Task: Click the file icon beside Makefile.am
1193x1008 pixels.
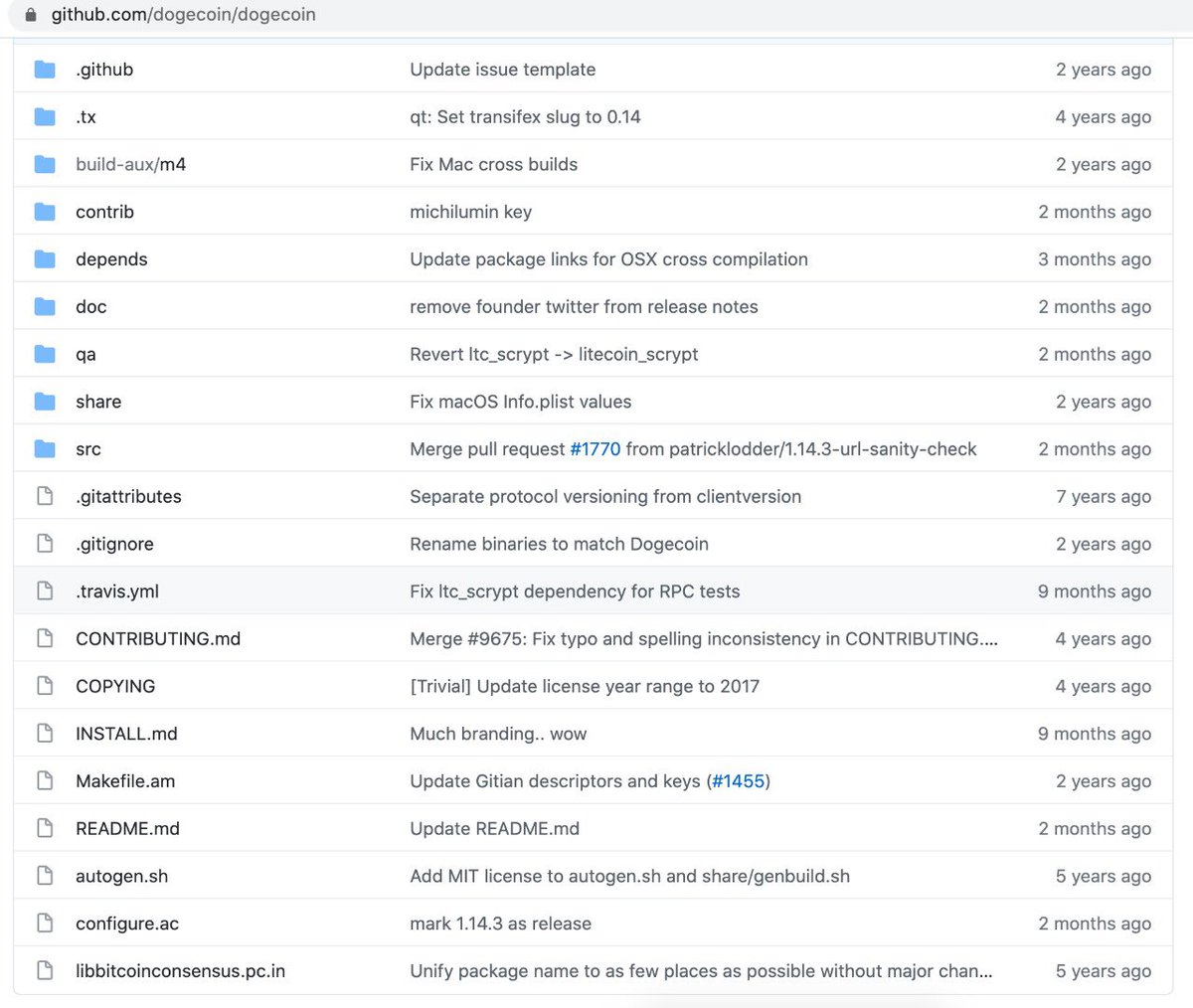Action: 45,781
